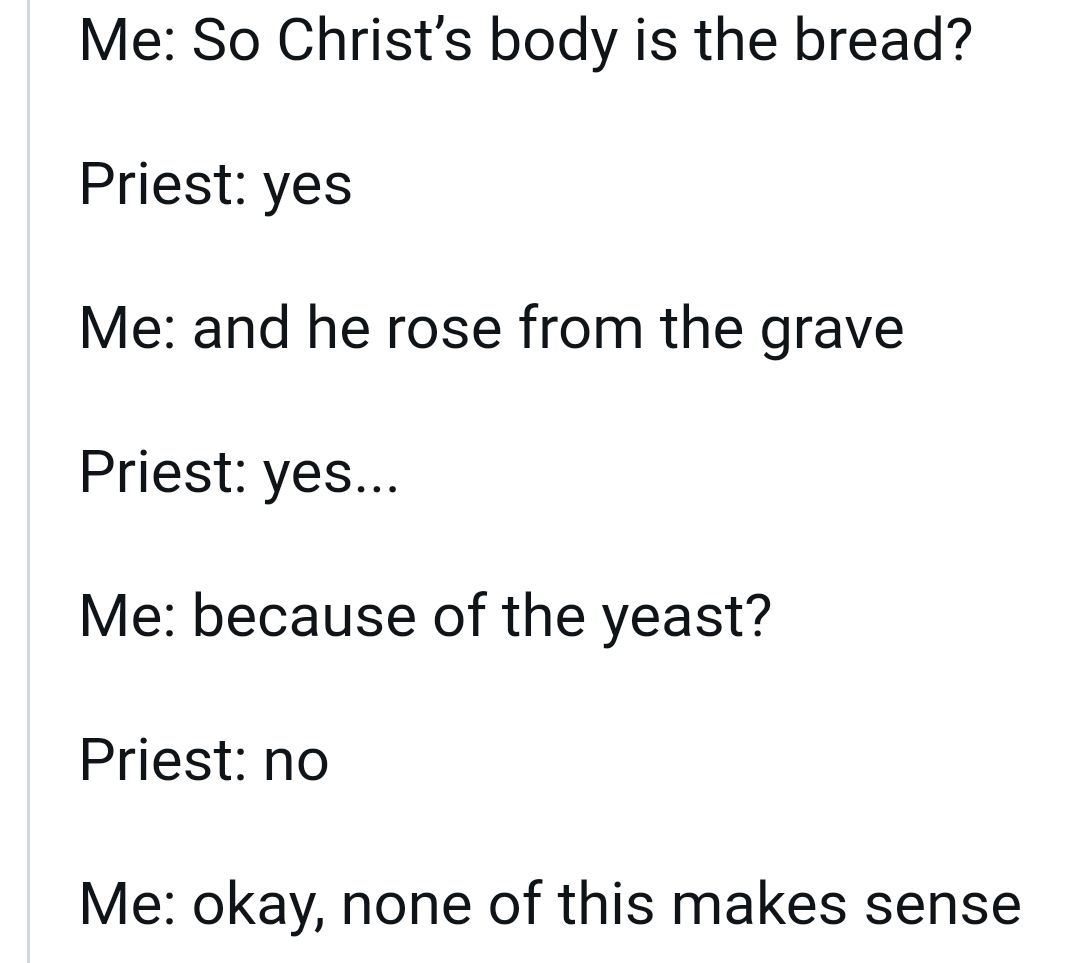
Task: Click the word "because"
Action: tap(304, 616)
